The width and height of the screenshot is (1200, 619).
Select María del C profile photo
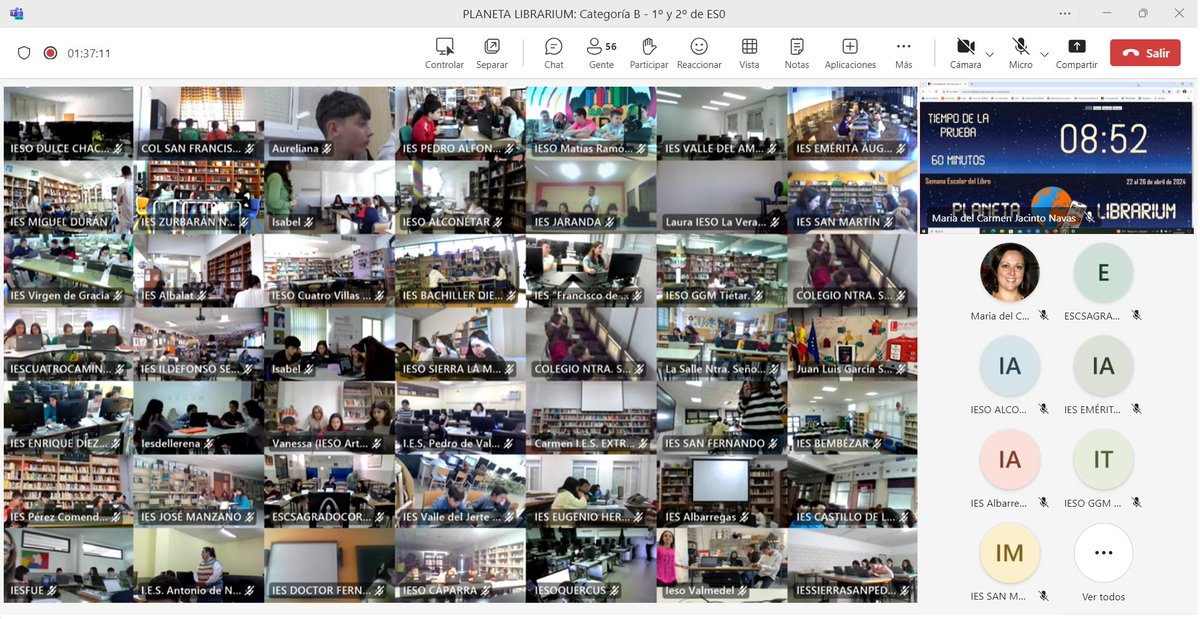point(1010,272)
